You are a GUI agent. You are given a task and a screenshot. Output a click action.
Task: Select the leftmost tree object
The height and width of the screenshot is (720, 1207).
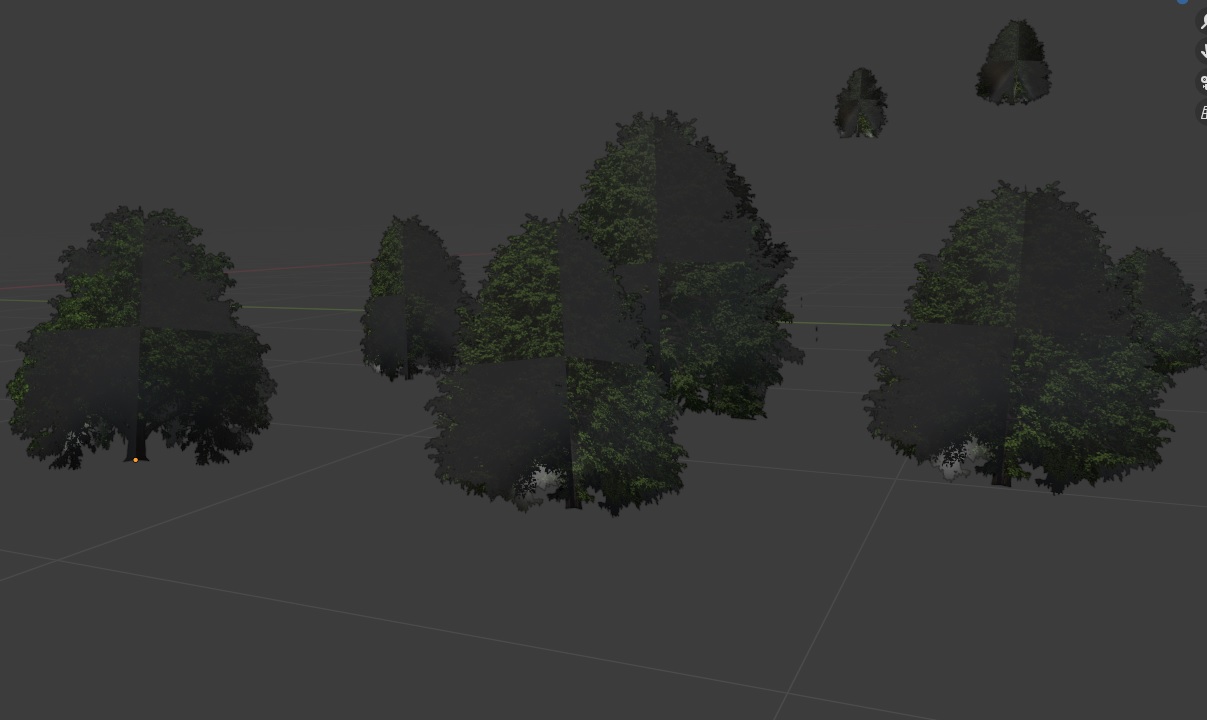(x=140, y=340)
